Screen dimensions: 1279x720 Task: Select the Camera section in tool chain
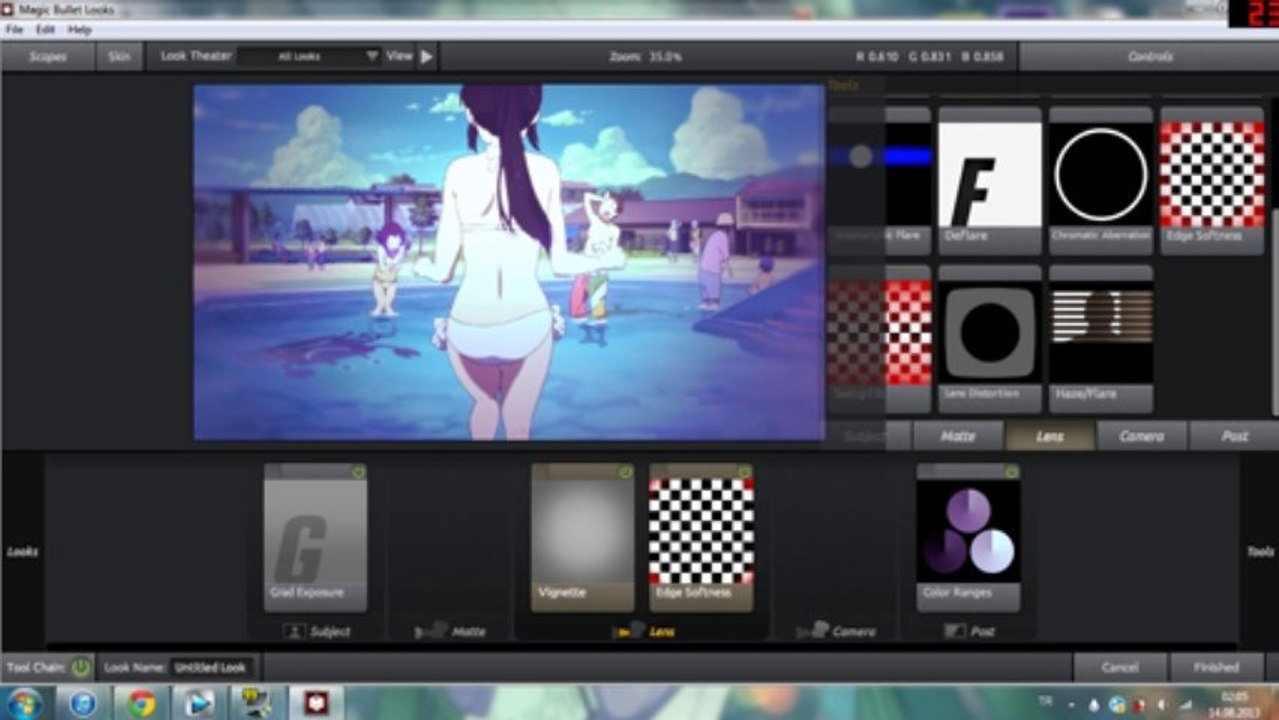835,631
